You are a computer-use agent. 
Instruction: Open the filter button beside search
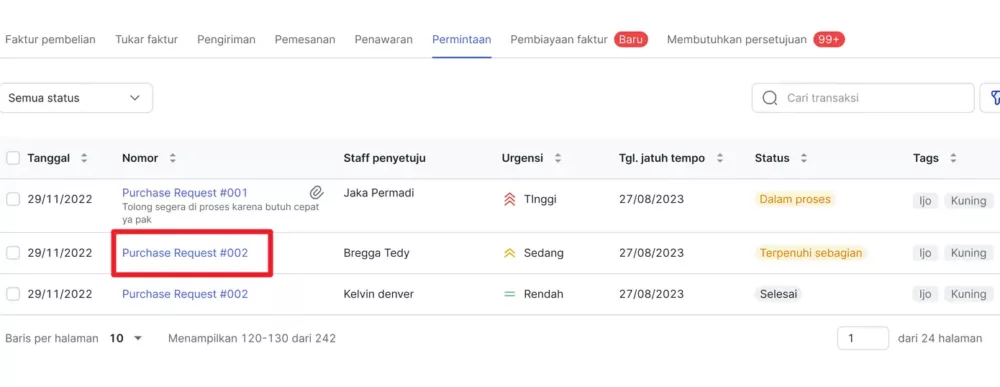992,98
